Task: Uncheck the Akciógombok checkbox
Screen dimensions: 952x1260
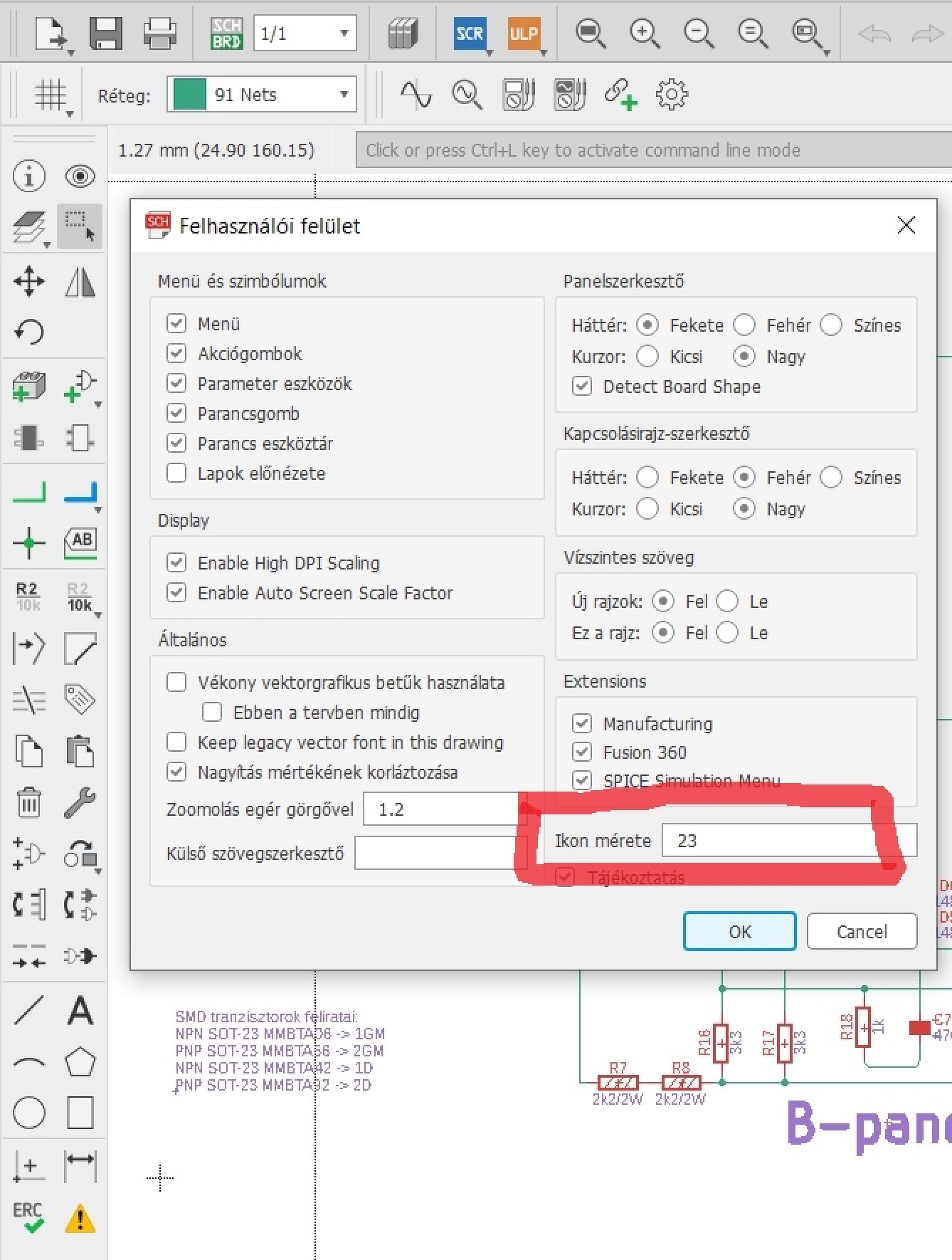Action: pyautogui.click(x=176, y=353)
